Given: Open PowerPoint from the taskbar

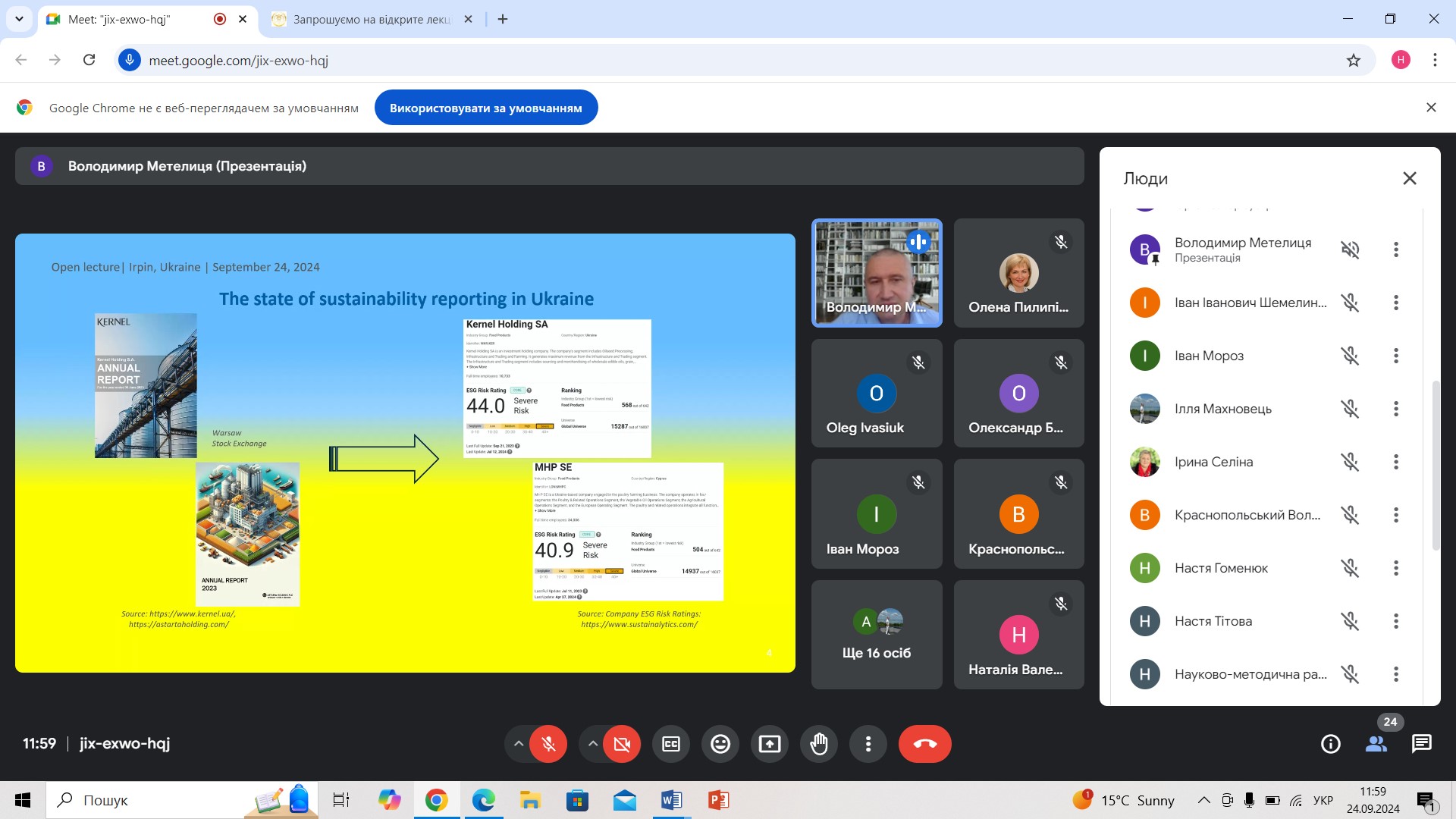Looking at the screenshot, I should pyautogui.click(x=718, y=800).
